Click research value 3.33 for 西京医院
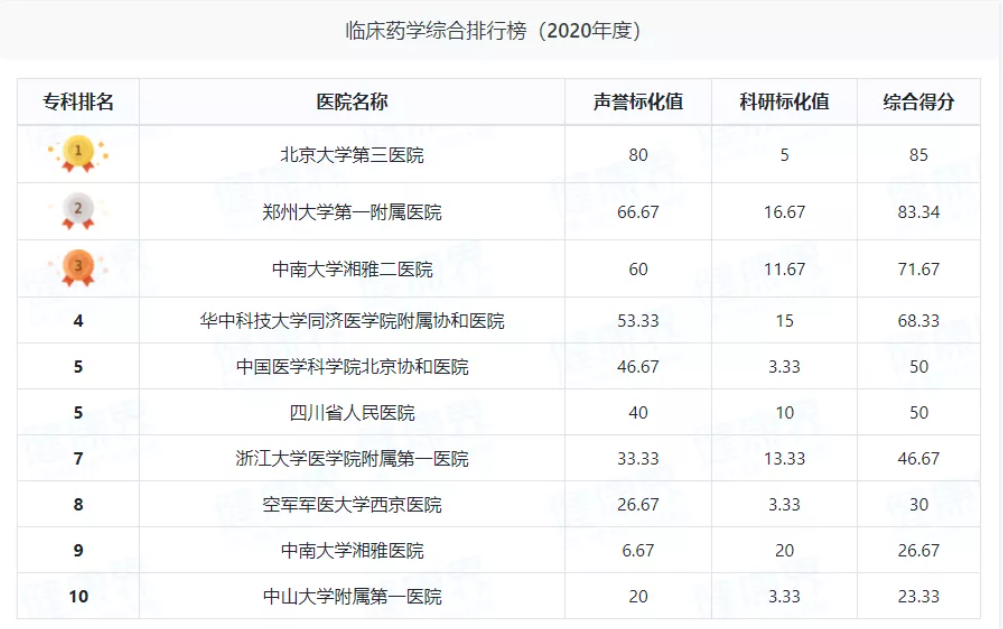This screenshot has width=1003, height=629. coord(784,505)
